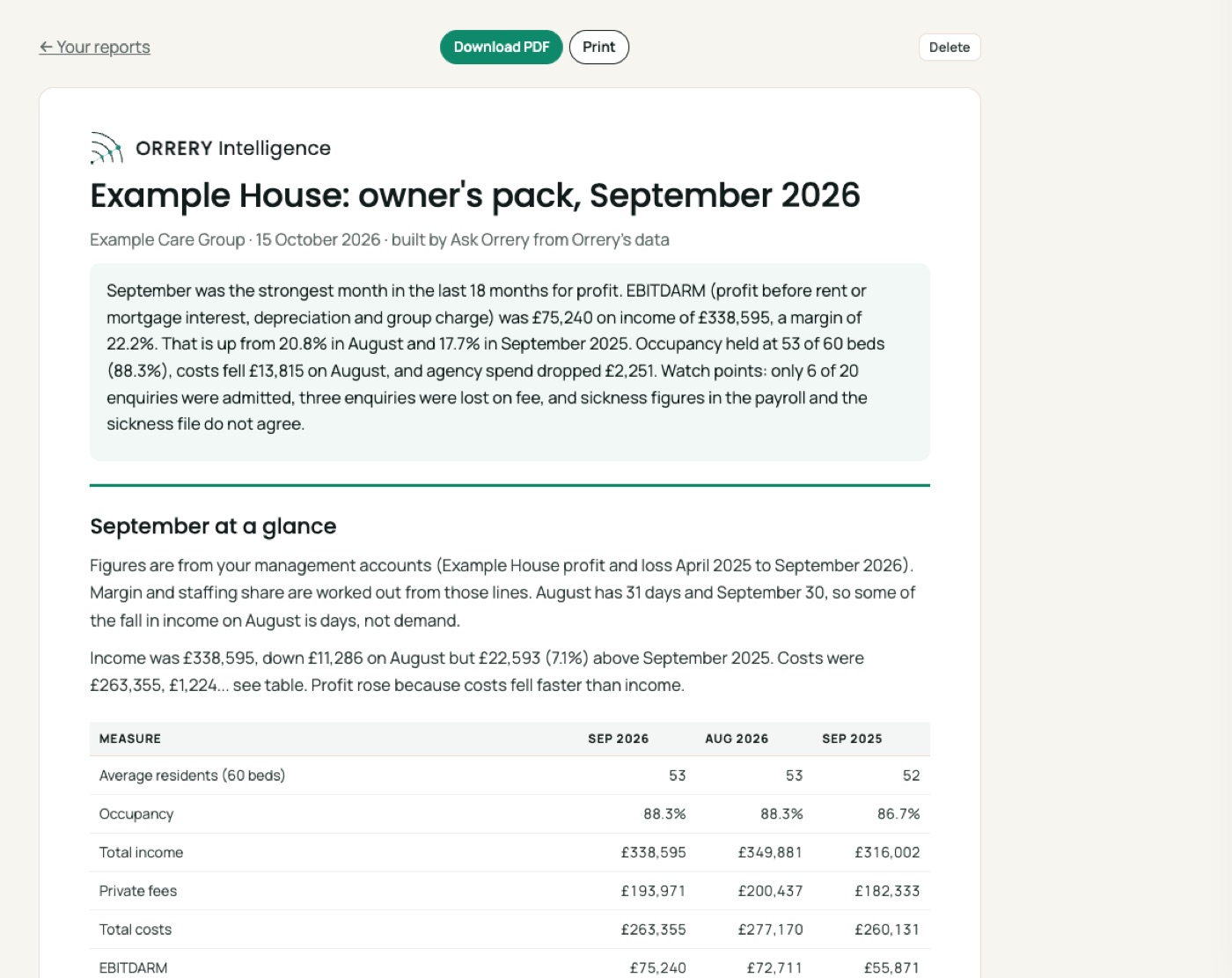Click the £349,881 August total income value
Viewport: 1232px width, 978px height.
(x=770, y=853)
